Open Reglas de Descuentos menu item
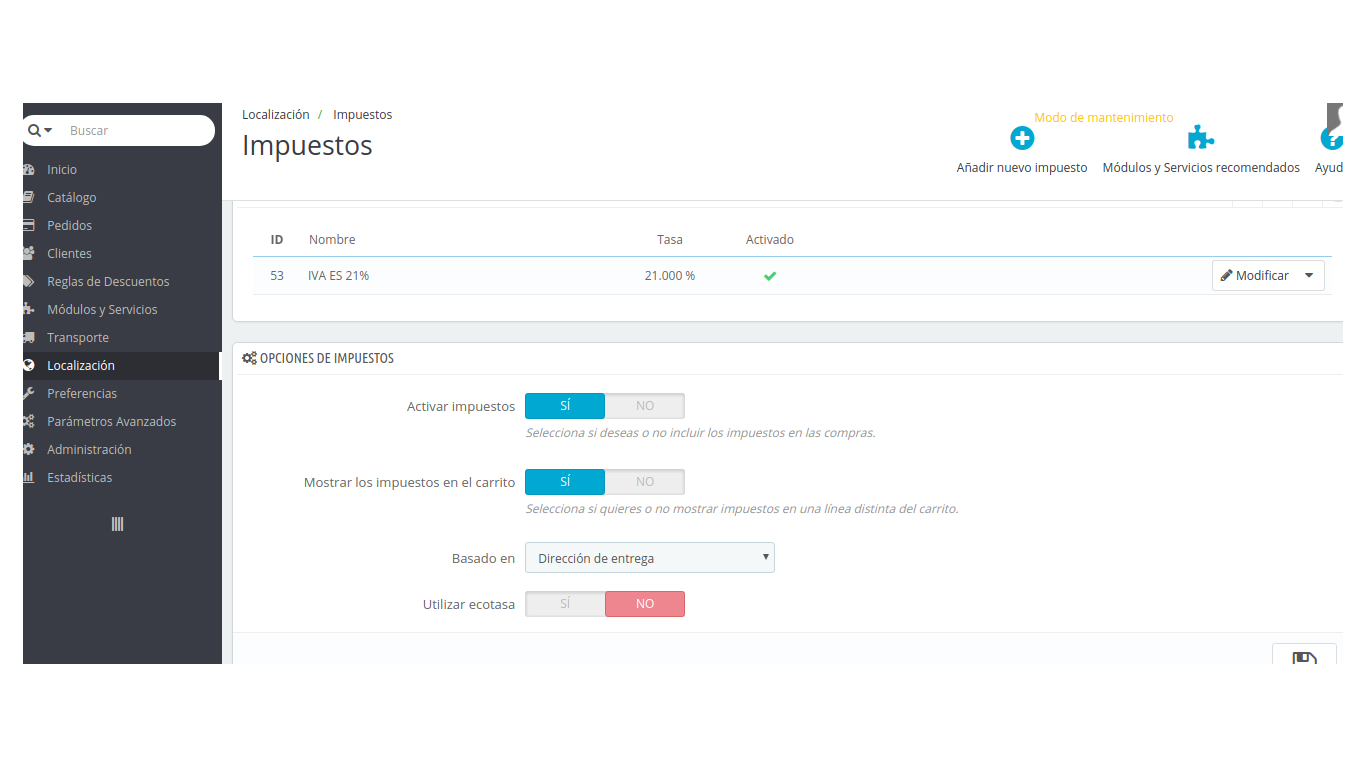 click(108, 282)
